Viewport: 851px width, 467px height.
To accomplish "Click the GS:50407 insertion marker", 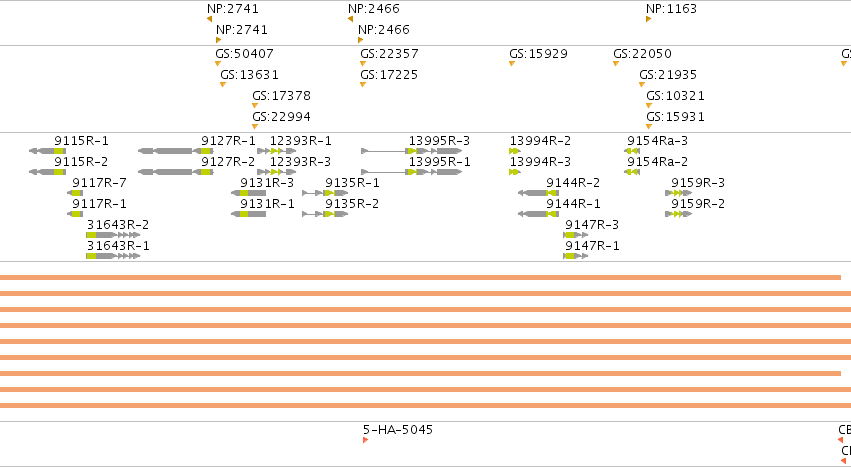I will pos(218,64).
